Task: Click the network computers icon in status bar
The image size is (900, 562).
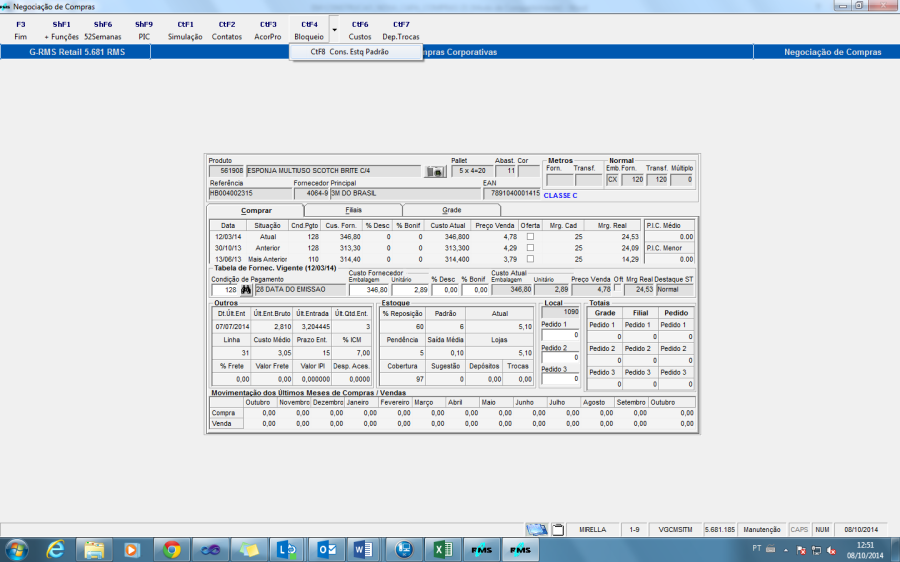Action: point(537,529)
